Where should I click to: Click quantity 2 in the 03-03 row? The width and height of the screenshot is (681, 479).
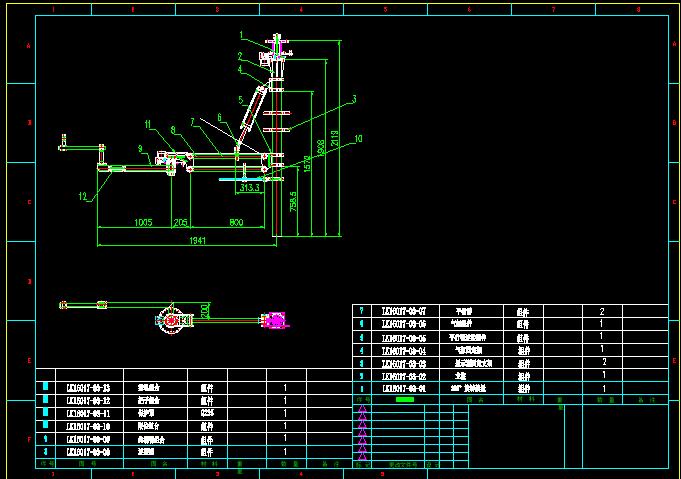tap(604, 362)
